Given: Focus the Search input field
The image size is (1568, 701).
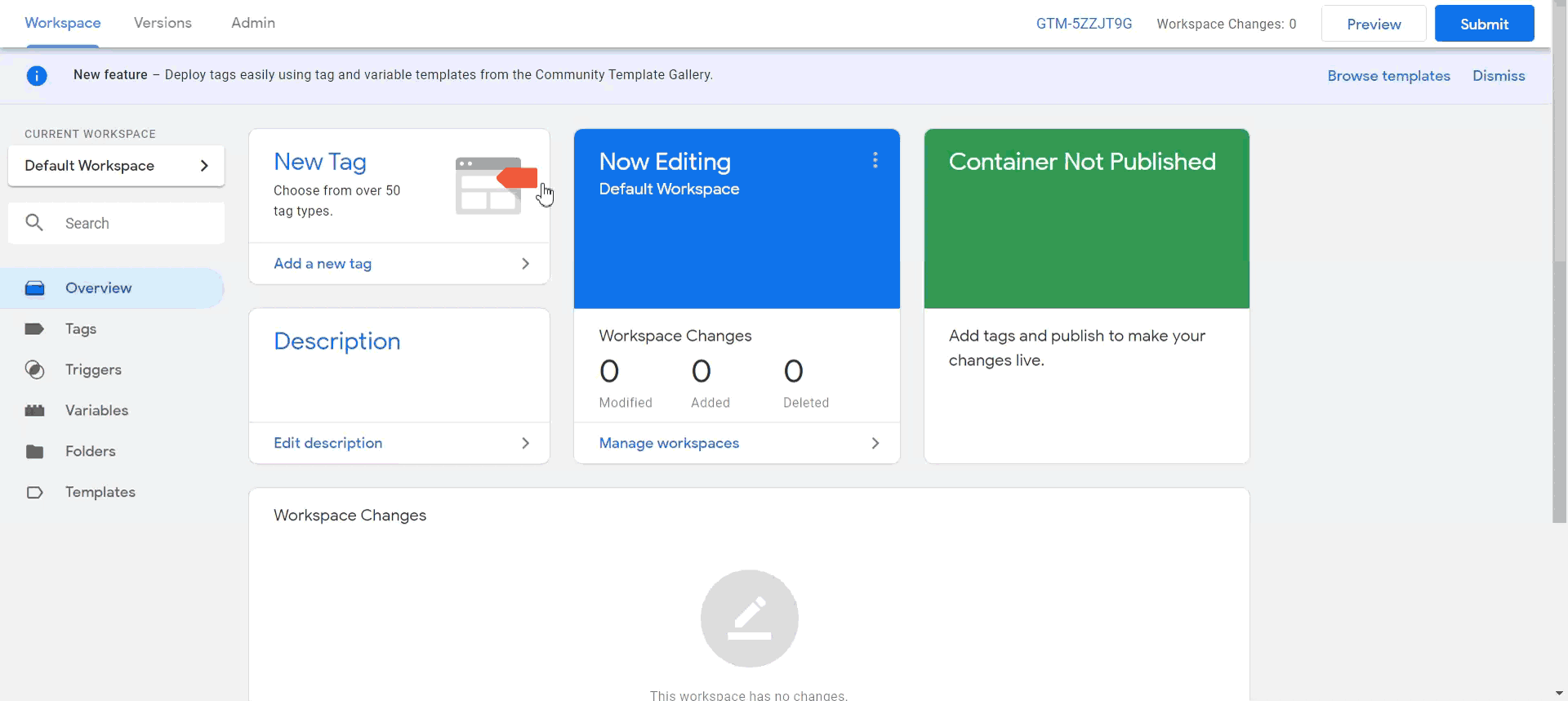Looking at the screenshot, I should coord(116,223).
